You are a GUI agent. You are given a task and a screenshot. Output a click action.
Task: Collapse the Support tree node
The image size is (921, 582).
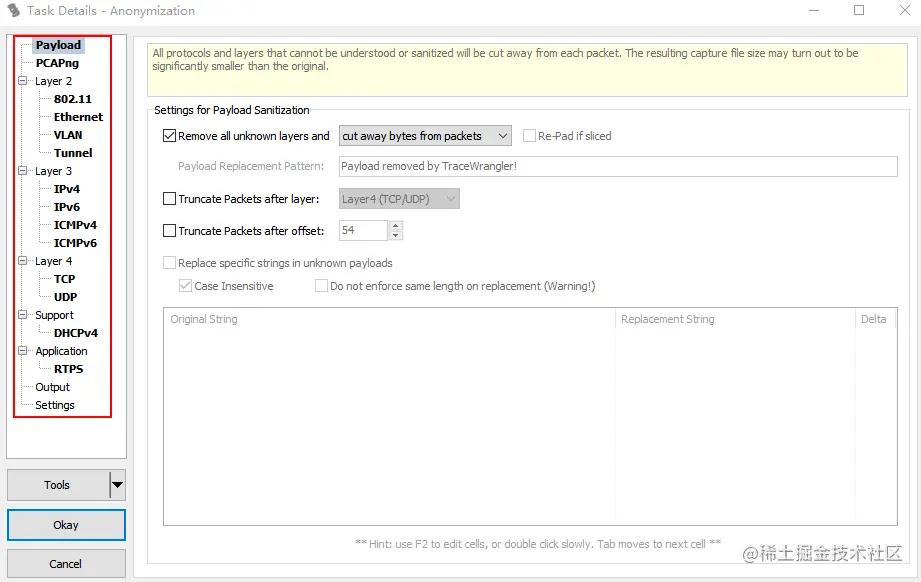[23, 314]
